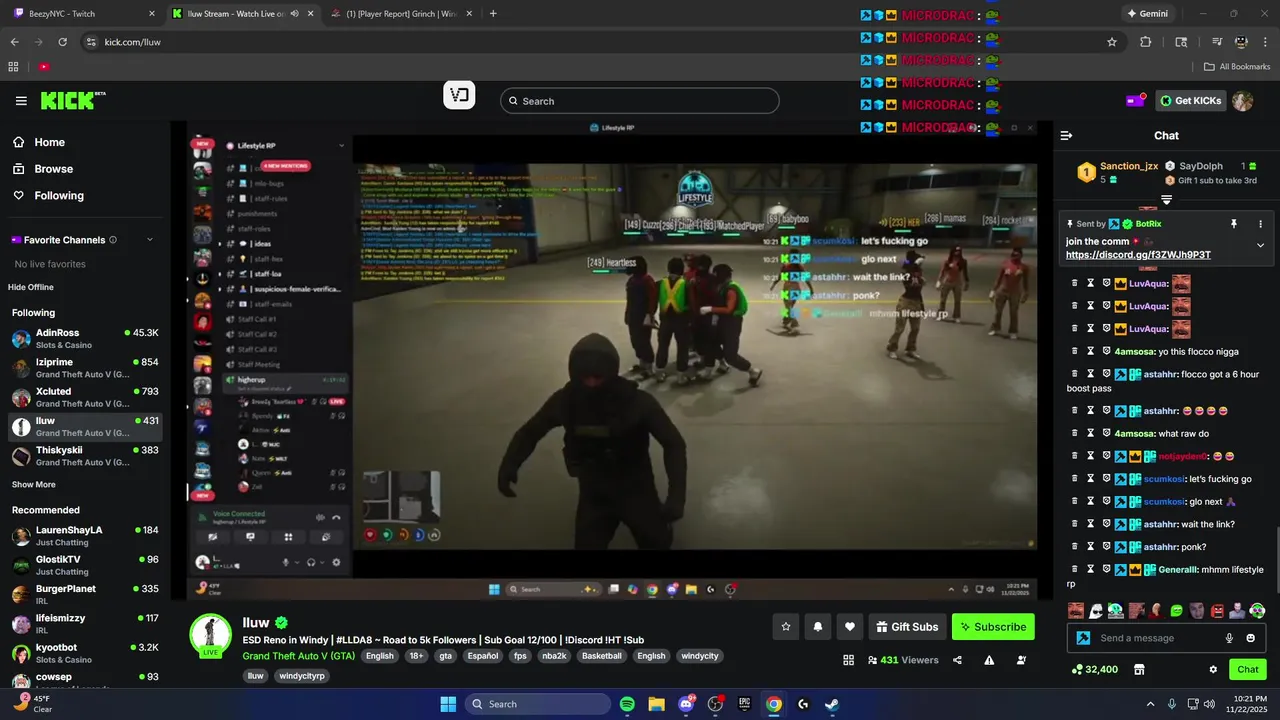Report the stream with warning icon
The height and width of the screenshot is (720, 1280).
pos(989,660)
